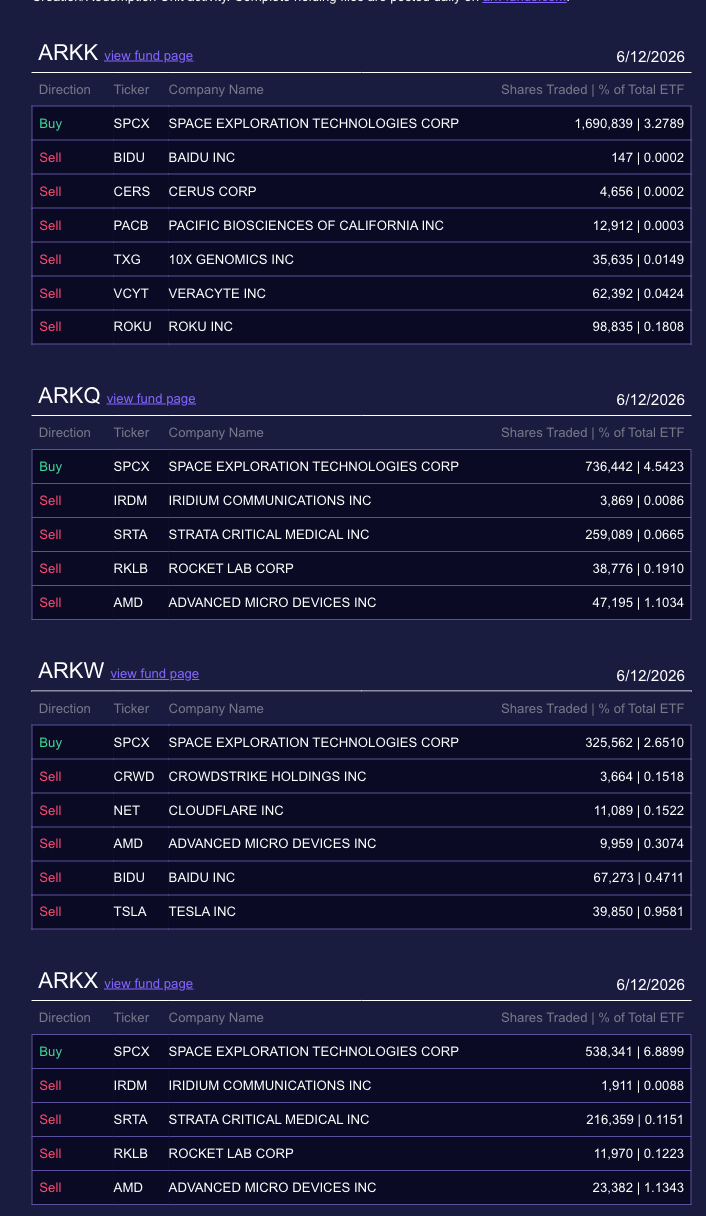Select the BIDU row in ARKK table
The image size is (706, 1216).
(361, 158)
